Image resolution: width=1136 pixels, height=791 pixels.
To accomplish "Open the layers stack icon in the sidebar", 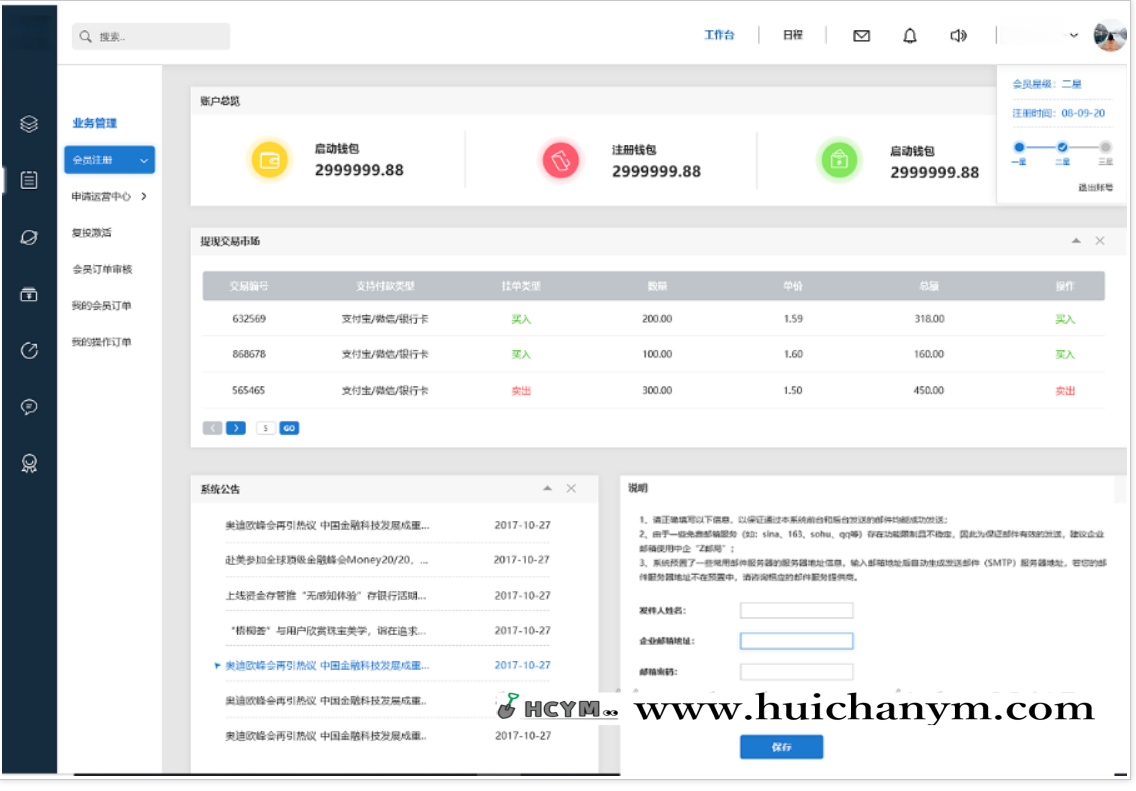I will click(29, 123).
